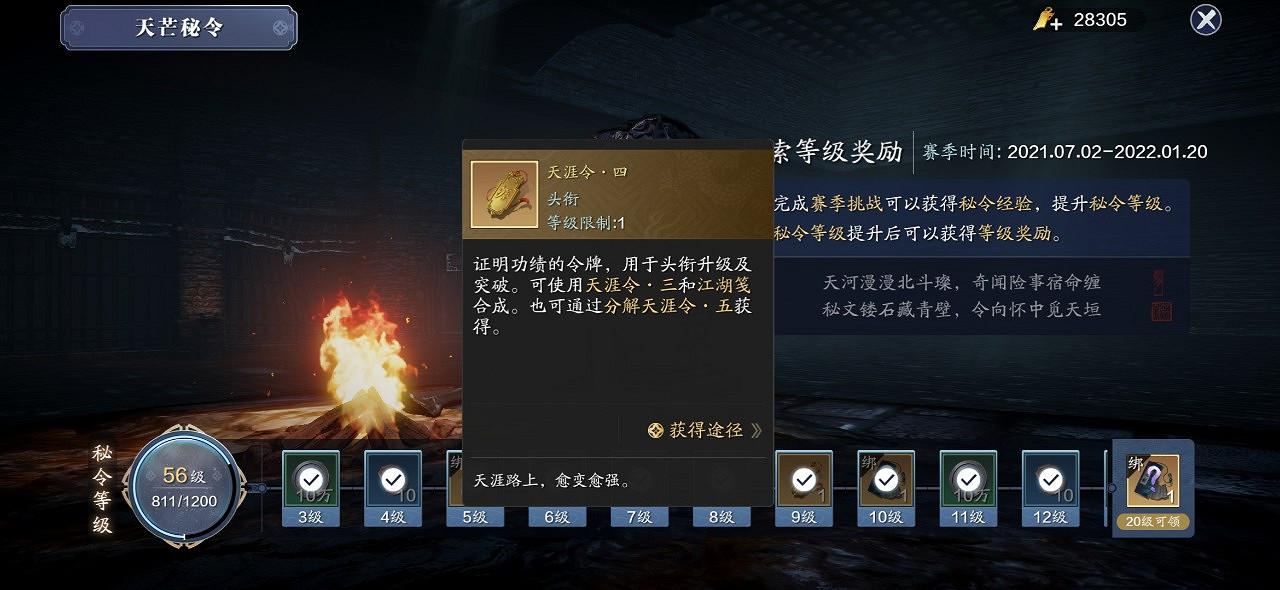Click the level 9 claimed reward tile
The image size is (1280, 590).
point(803,479)
